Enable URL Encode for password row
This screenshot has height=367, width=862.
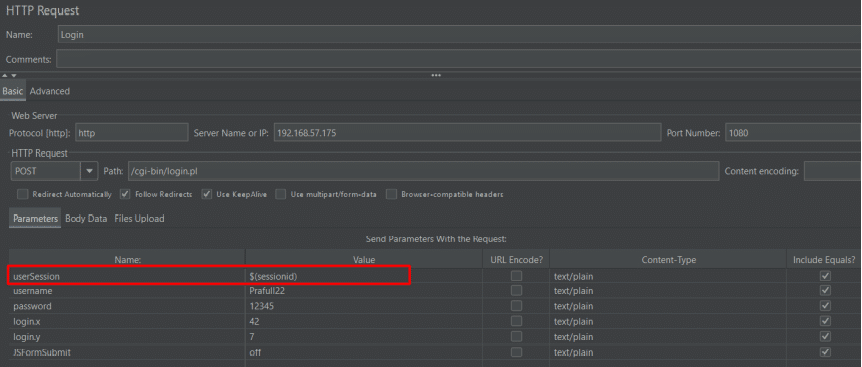[x=516, y=306]
